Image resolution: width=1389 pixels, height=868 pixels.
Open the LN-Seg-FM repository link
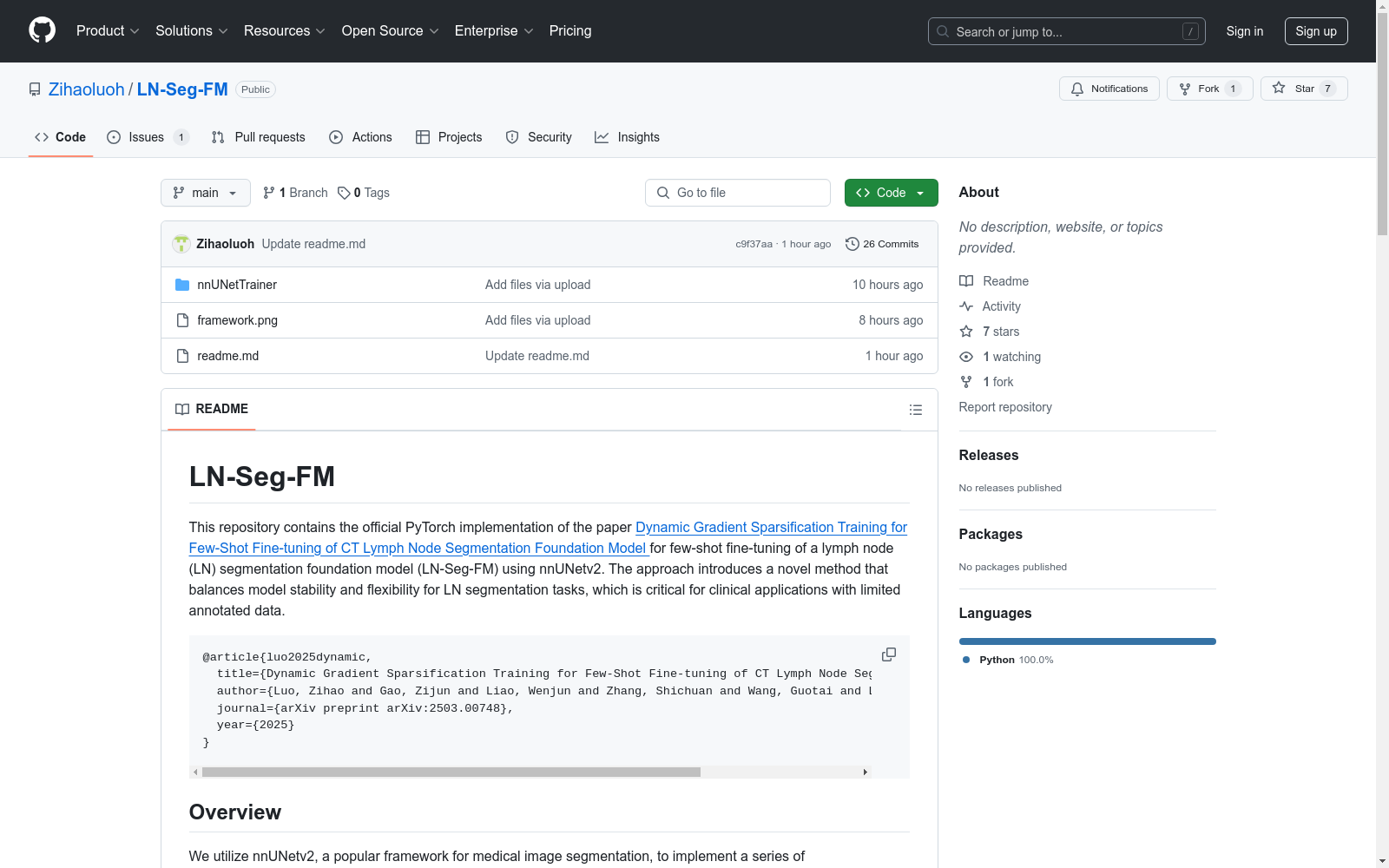pyautogui.click(x=182, y=89)
